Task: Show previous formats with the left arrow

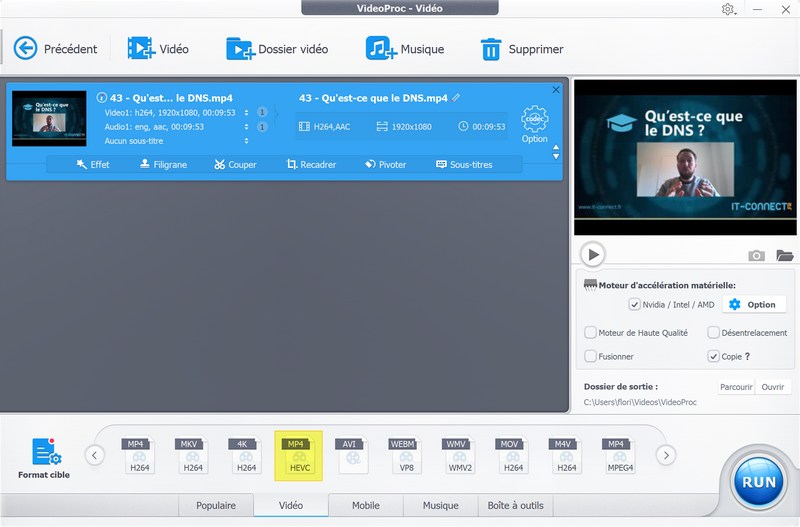Action: point(94,455)
